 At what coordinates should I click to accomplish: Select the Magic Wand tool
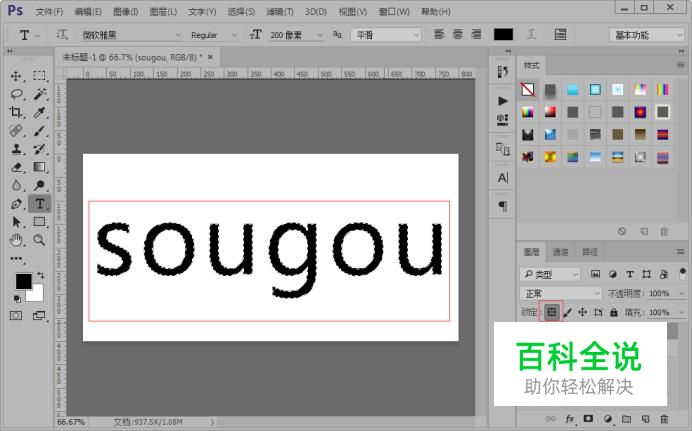point(39,94)
